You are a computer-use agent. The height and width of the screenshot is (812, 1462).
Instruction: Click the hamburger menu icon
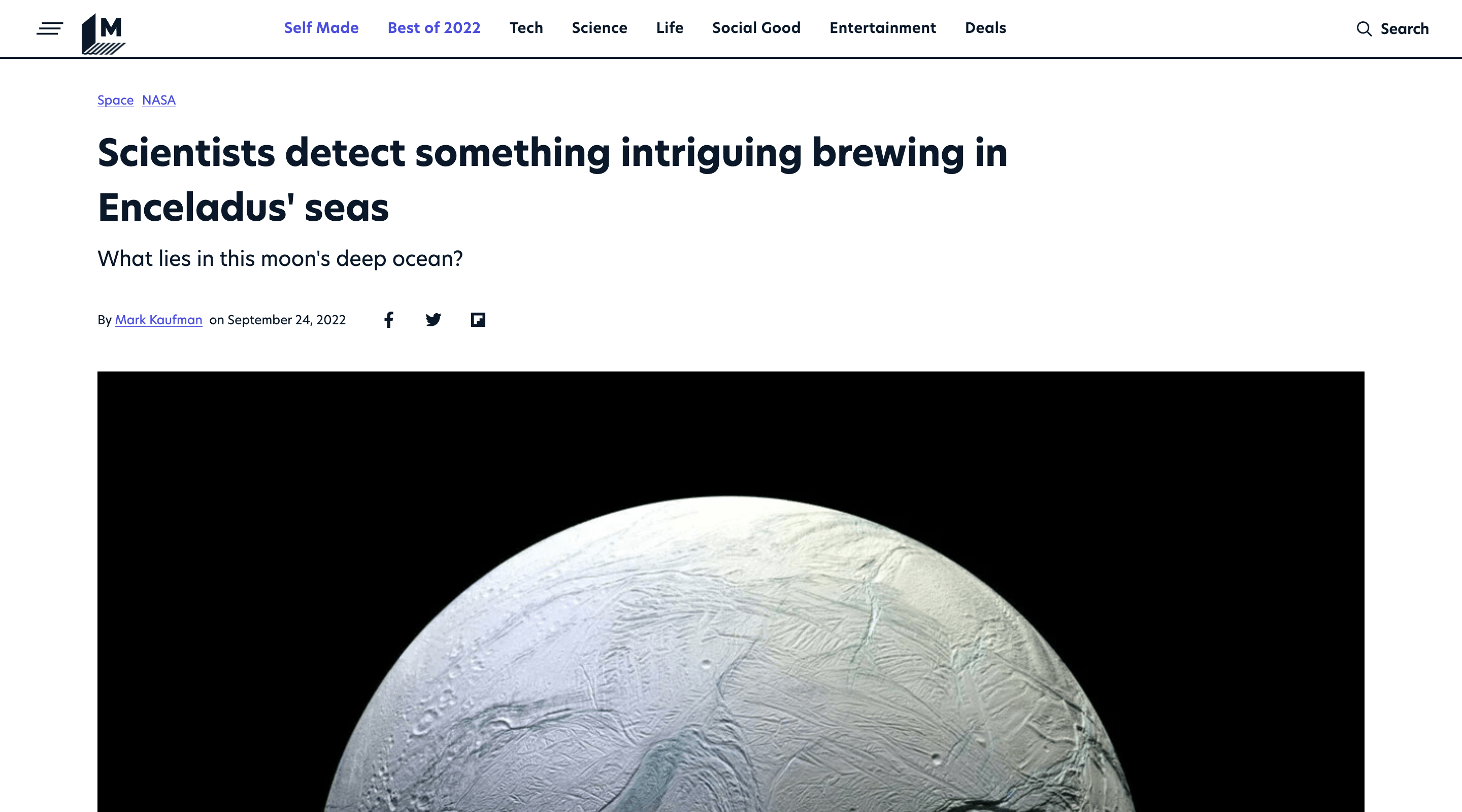tap(48, 28)
